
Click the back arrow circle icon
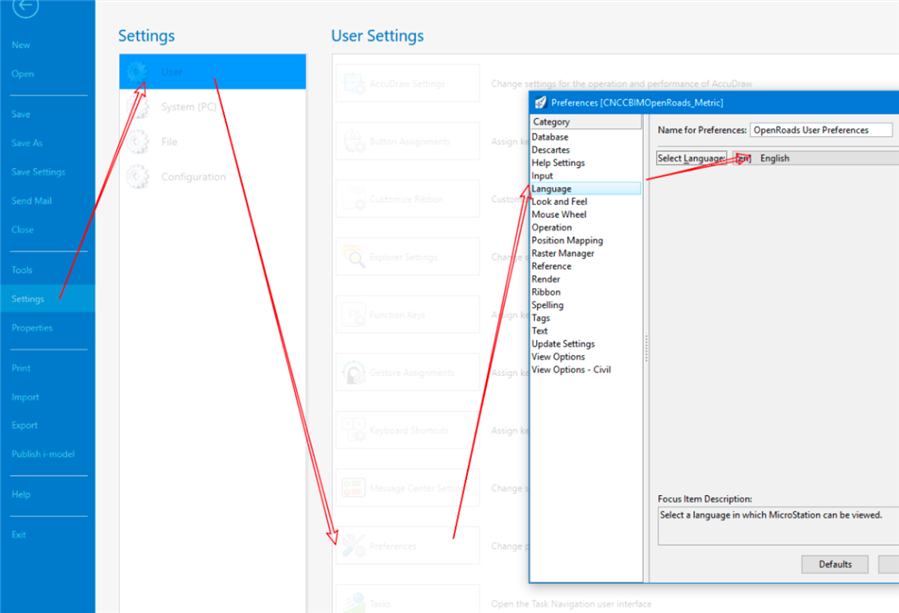[25, 6]
